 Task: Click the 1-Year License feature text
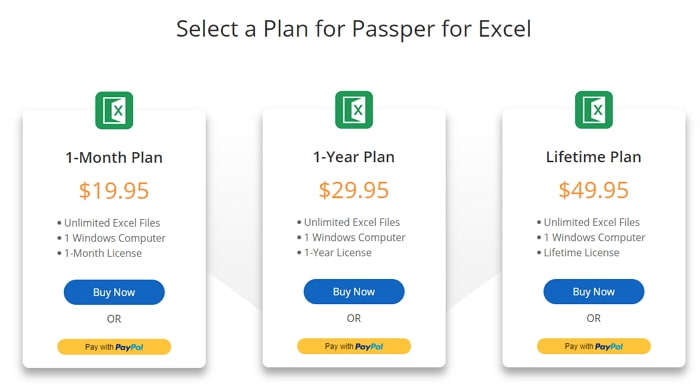coord(338,253)
